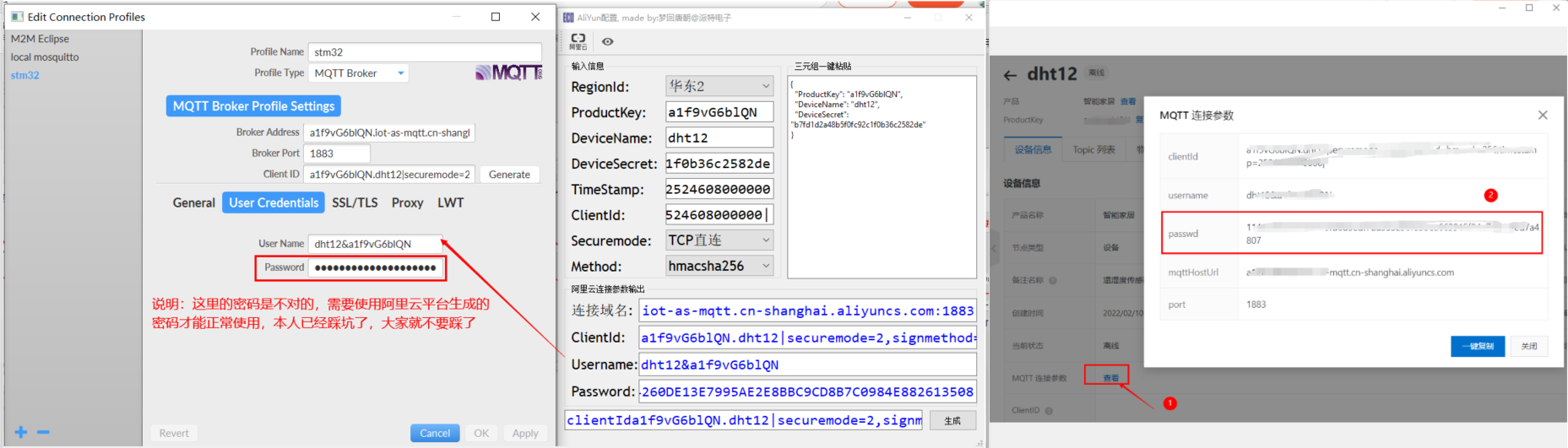Click the ProductKey input in AliYun tool
This screenshot has width=1568, height=448.
[x=719, y=112]
